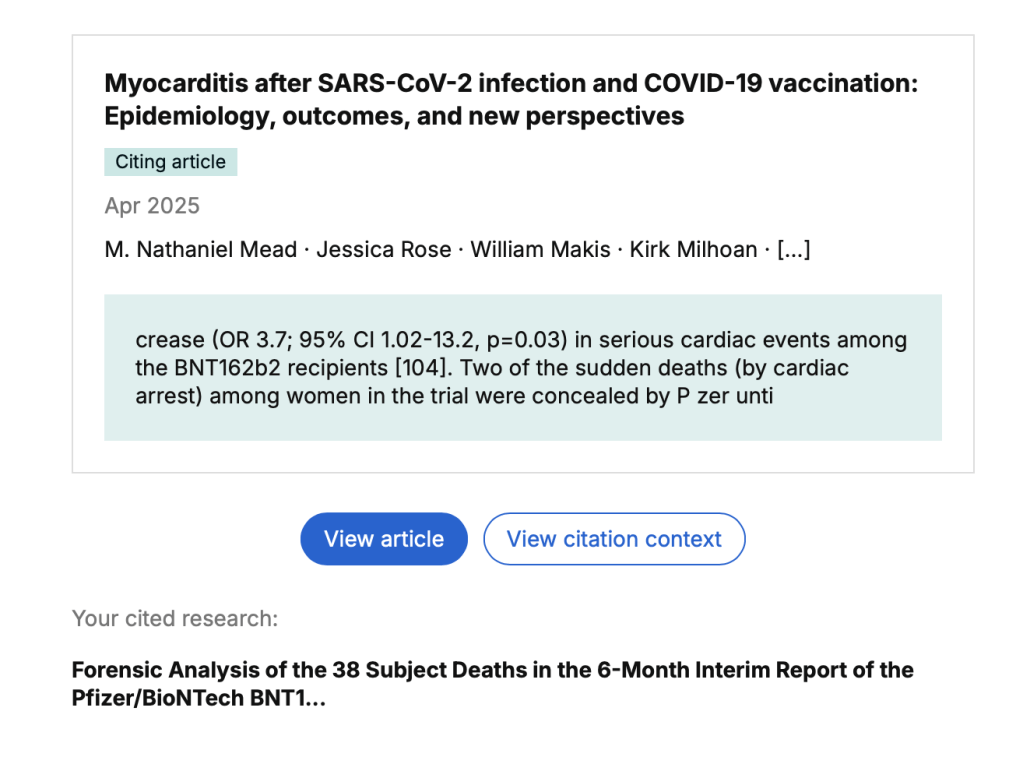Click the Apr 2025 publication date
1023x757 pixels.
pyautogui.click(x=152, y=206)
